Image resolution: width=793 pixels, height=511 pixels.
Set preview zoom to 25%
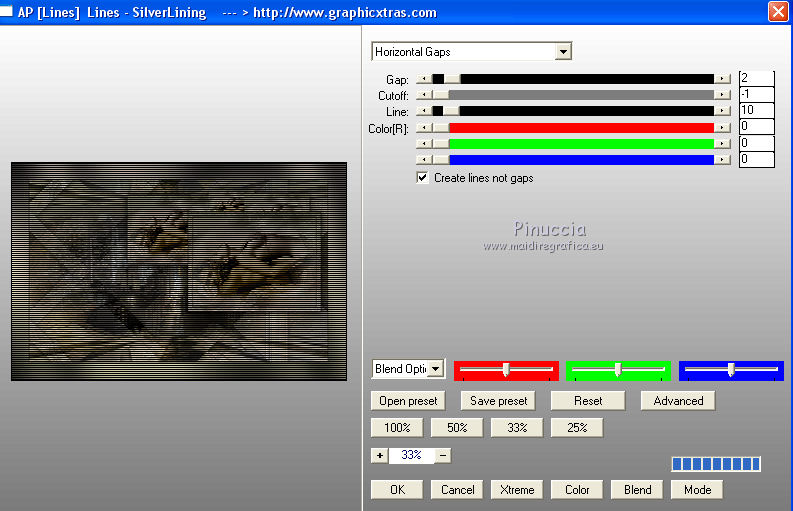click(x=577, y=428)
